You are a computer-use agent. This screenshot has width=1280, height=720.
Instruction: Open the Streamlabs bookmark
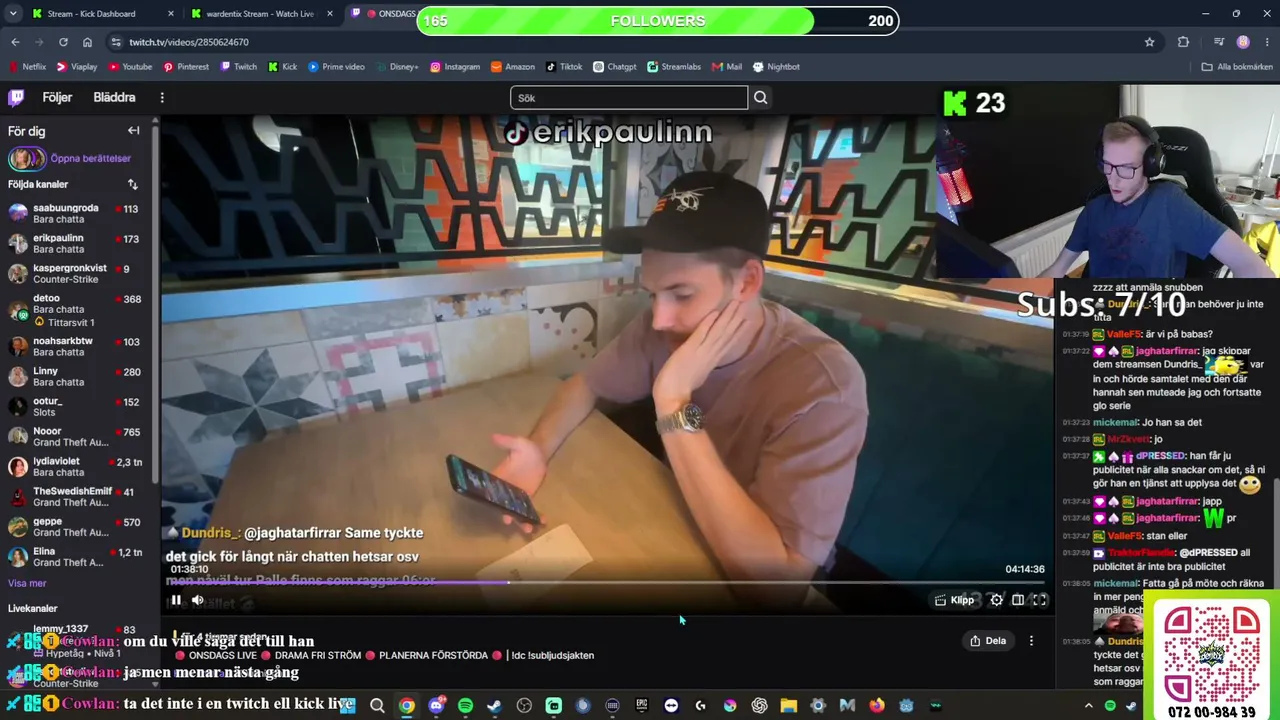coord(674,67)
